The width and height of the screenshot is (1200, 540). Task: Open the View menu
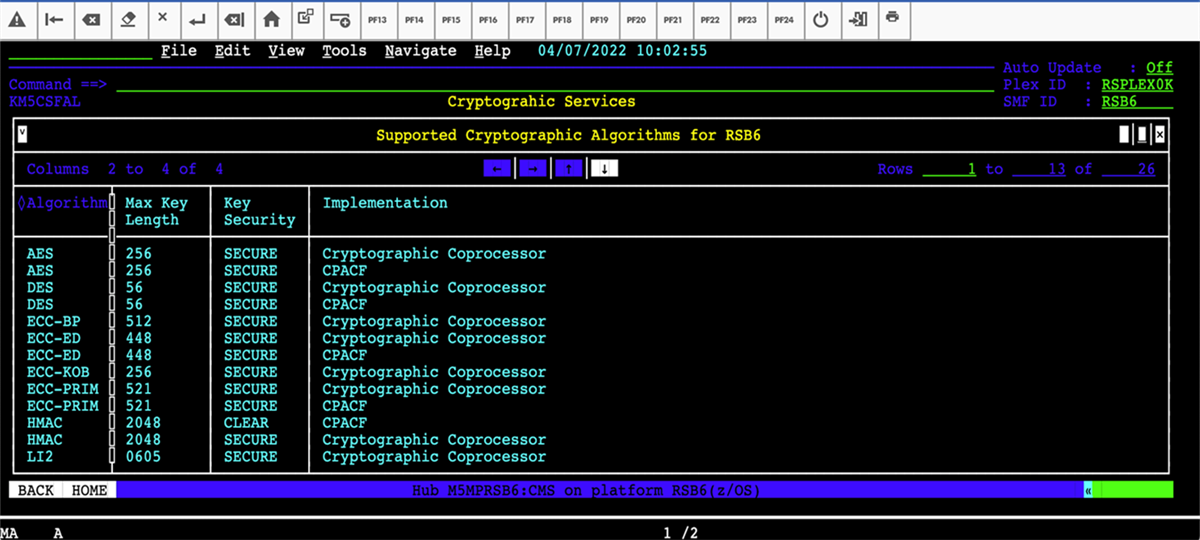[x=286, y=51]
